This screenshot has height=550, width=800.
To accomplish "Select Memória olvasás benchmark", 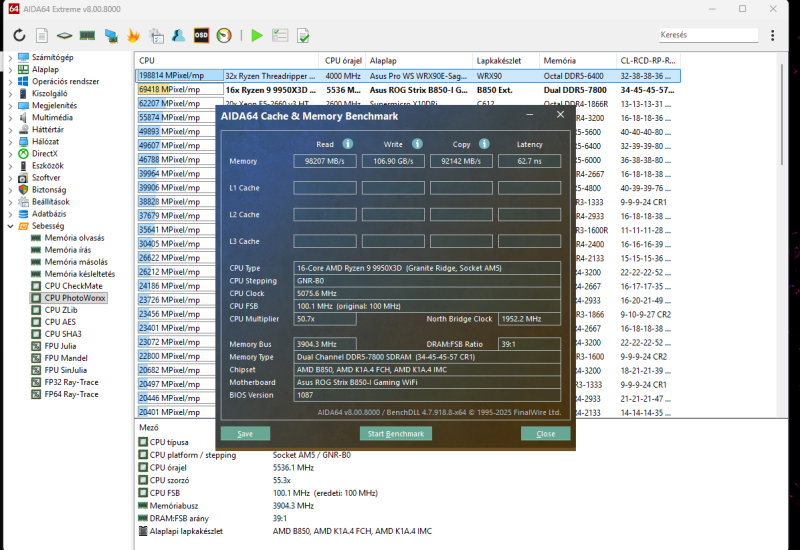I will [74, 238].
